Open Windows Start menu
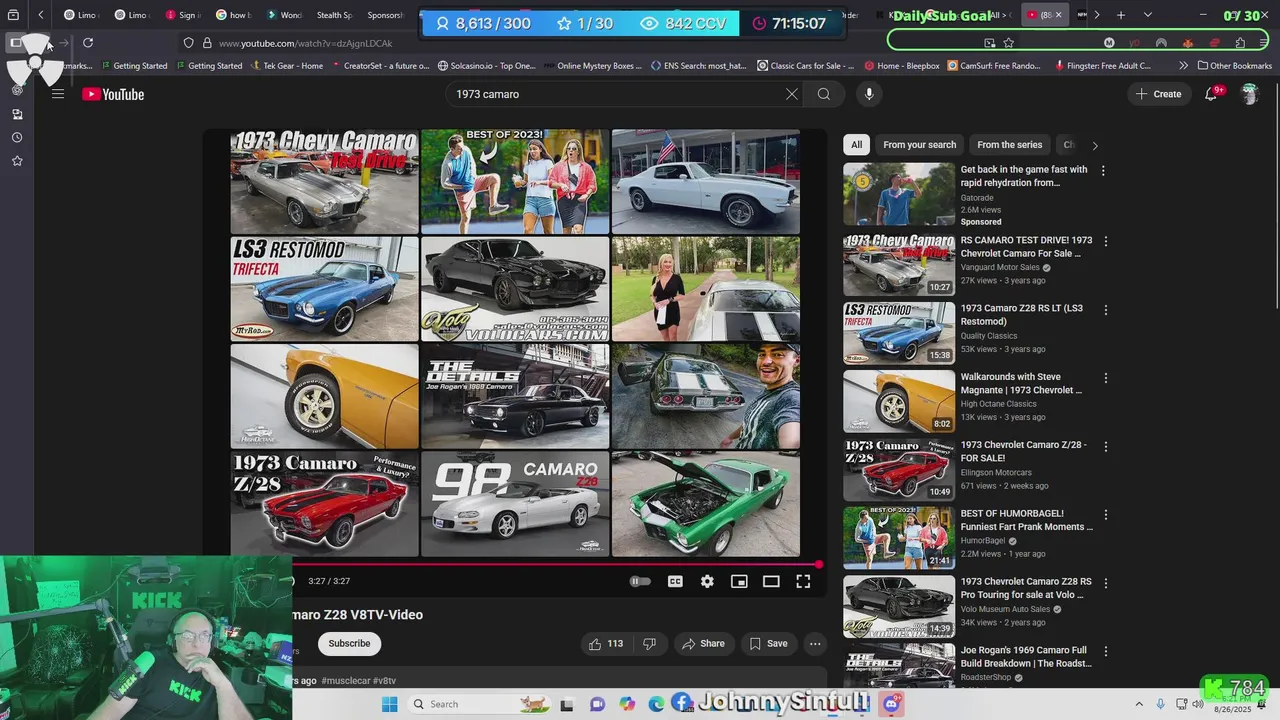The image size is (1280, 720). 389,704
